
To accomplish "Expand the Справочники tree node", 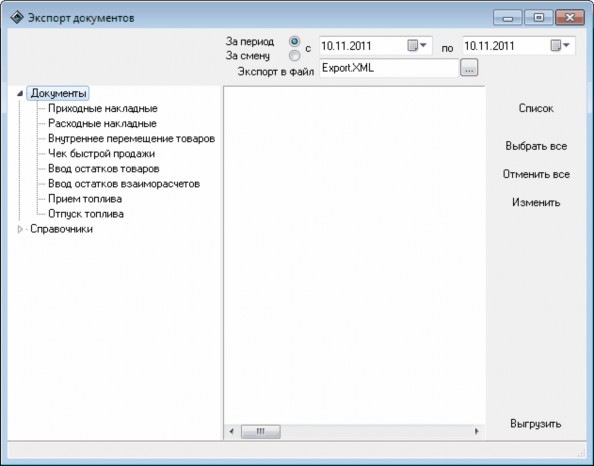I will [20, 229].
